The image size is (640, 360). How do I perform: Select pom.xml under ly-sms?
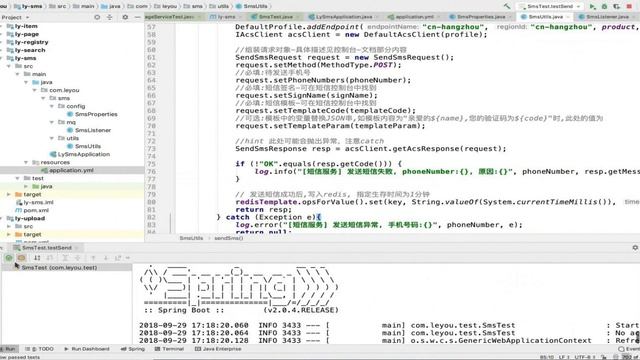[32, 210]
